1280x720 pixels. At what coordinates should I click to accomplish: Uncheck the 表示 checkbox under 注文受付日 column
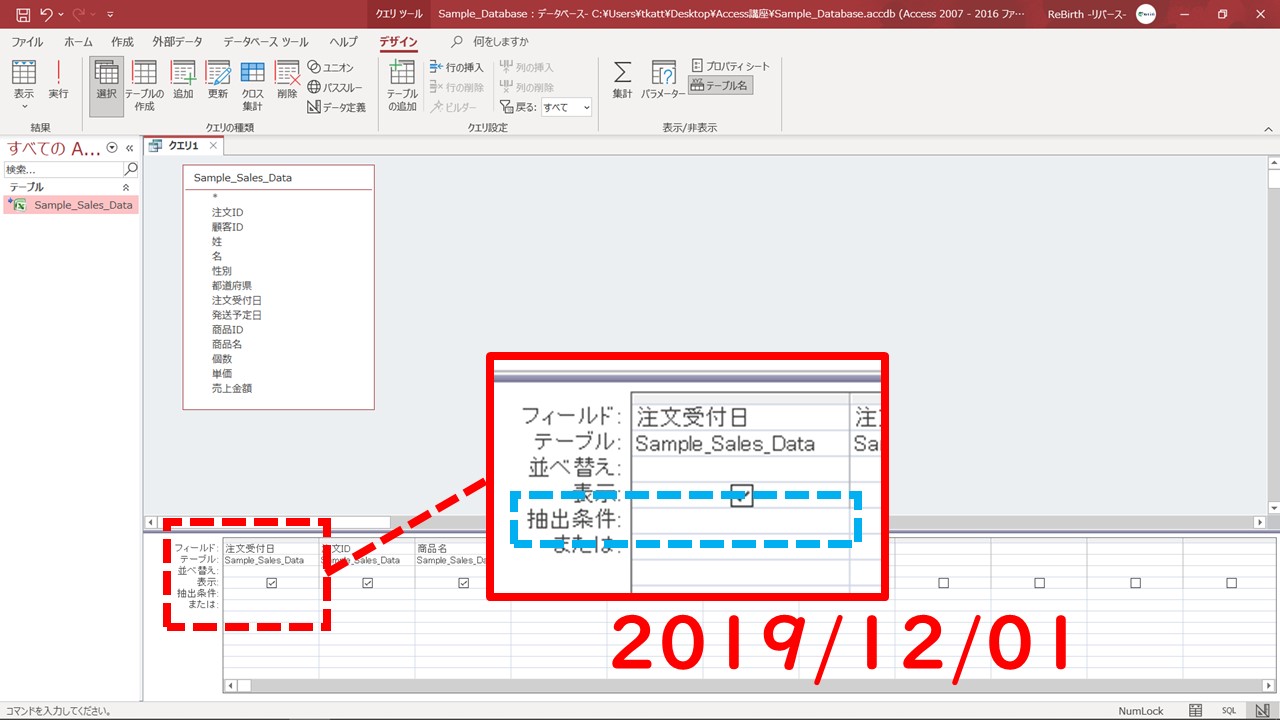271,583
